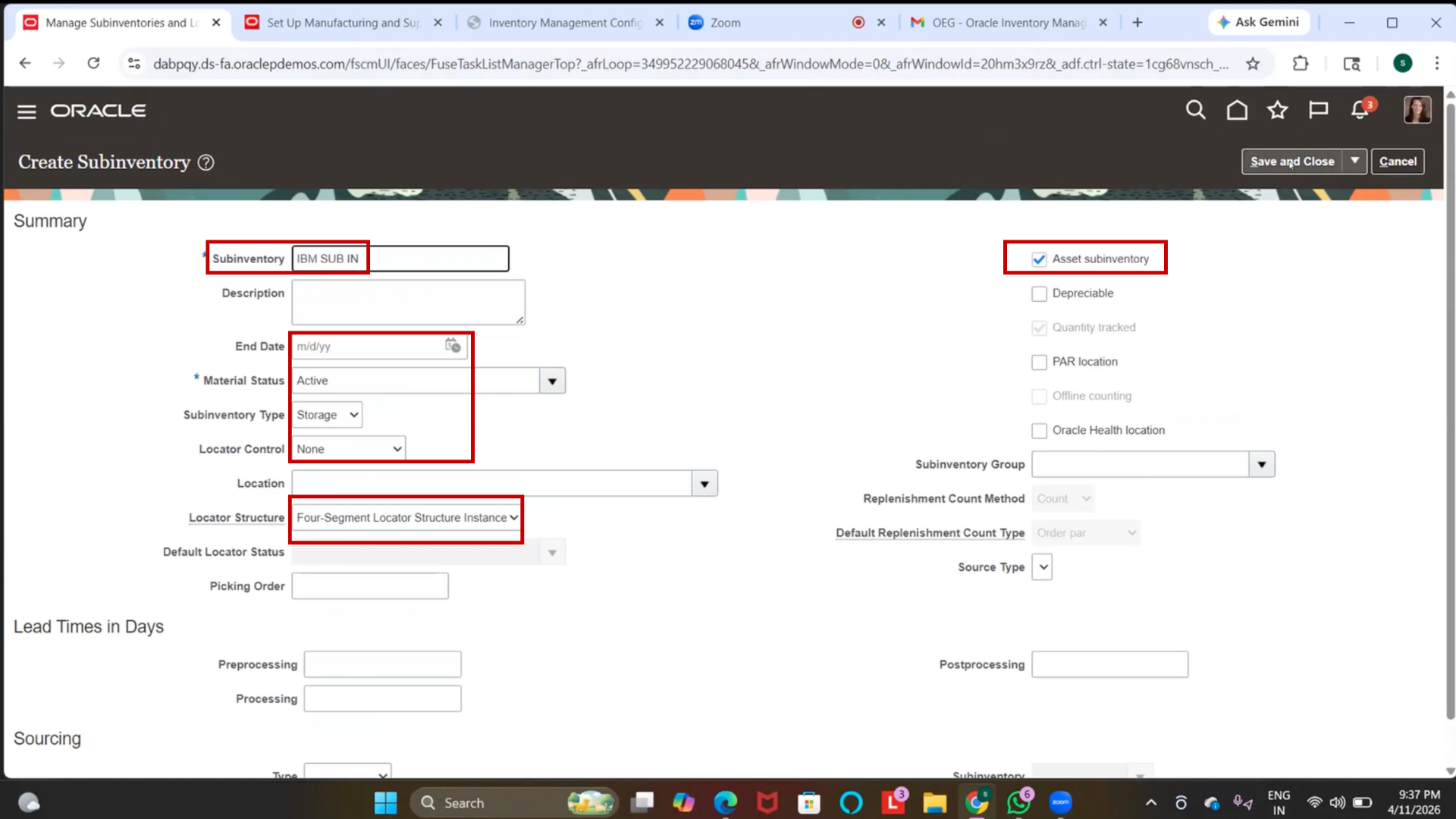Expand the Location dropdown arrow
The height and width of the screenshot is (819, 1456).
[704, 484]
